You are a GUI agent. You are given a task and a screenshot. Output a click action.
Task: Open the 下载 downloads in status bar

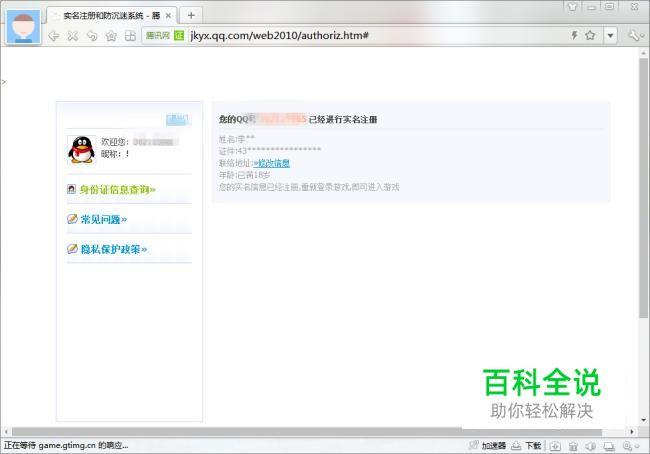tap(526, 446)
